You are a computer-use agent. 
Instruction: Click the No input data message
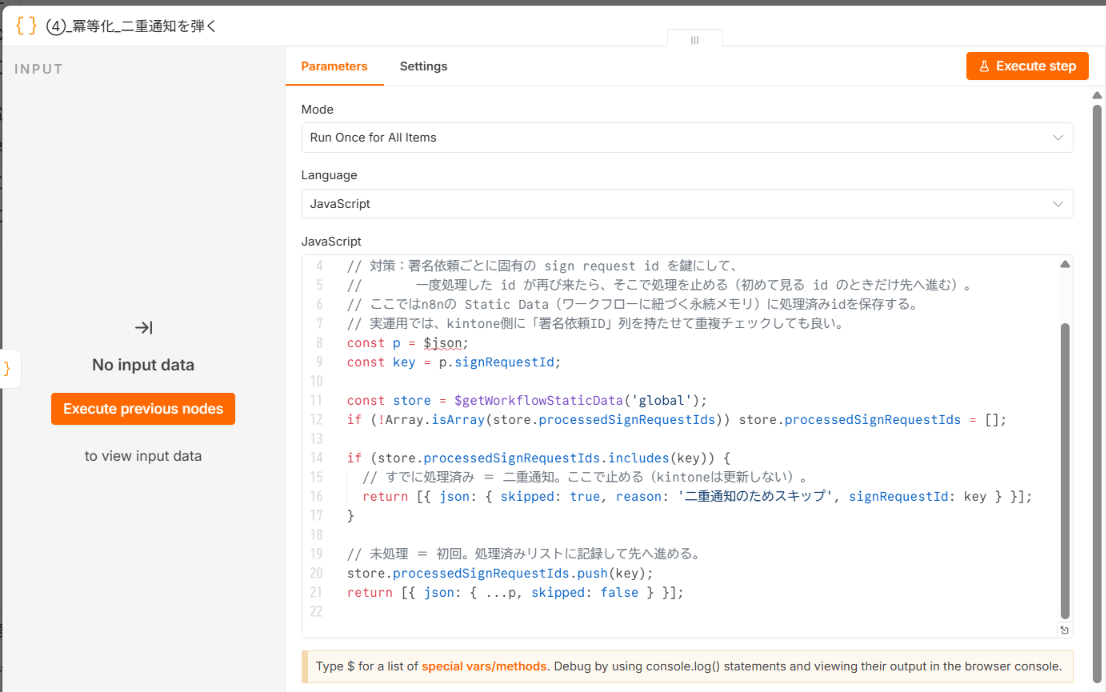tap(143, 365)
